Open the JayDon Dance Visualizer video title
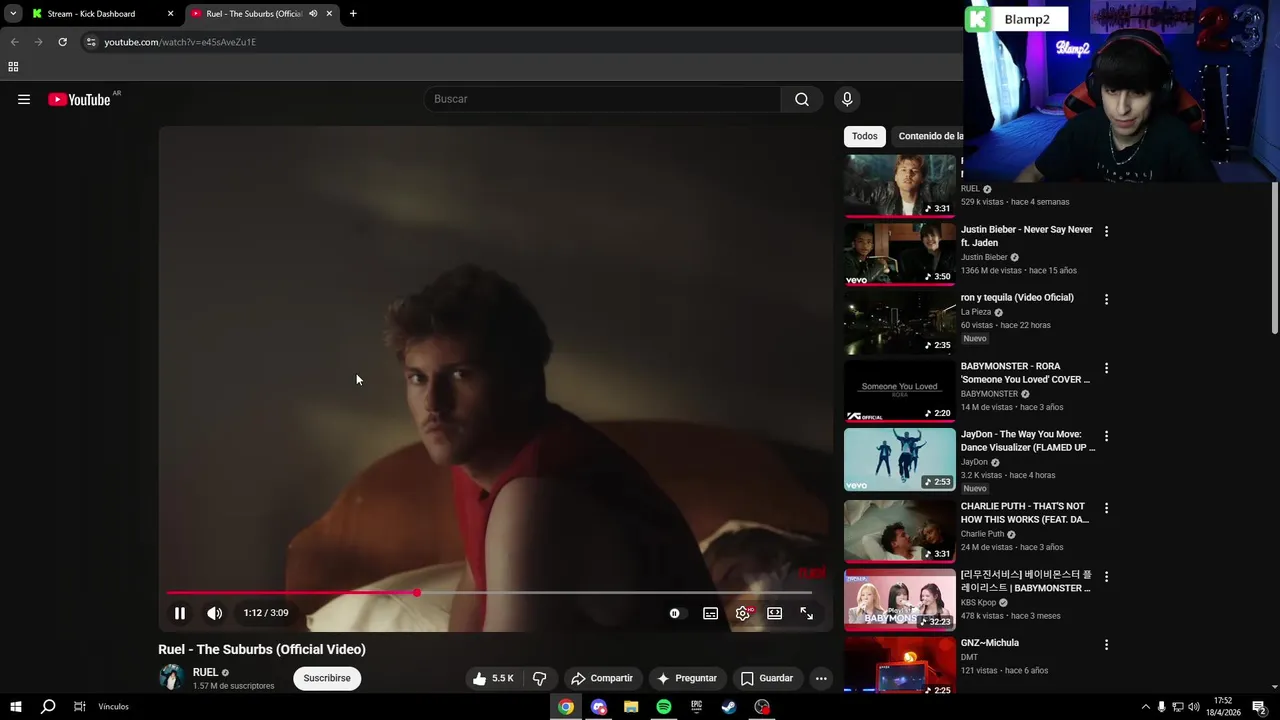The width and height of the screenshot is (1280, 720). click(x=1028, y=441)
